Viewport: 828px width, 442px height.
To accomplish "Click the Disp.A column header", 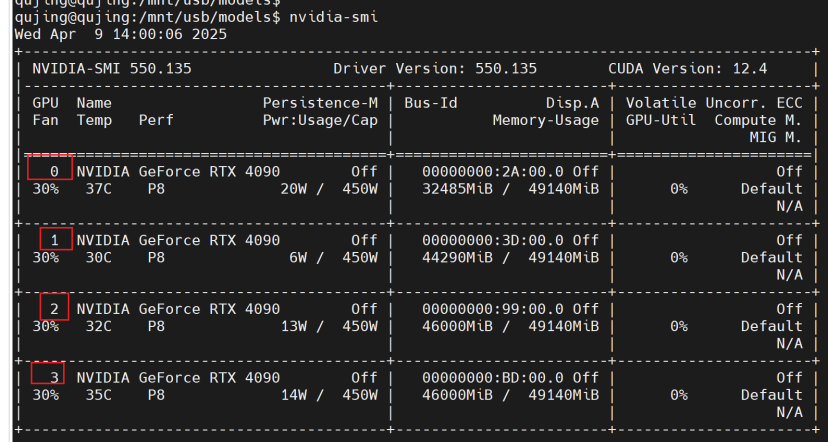I will [x=572, y=103].
